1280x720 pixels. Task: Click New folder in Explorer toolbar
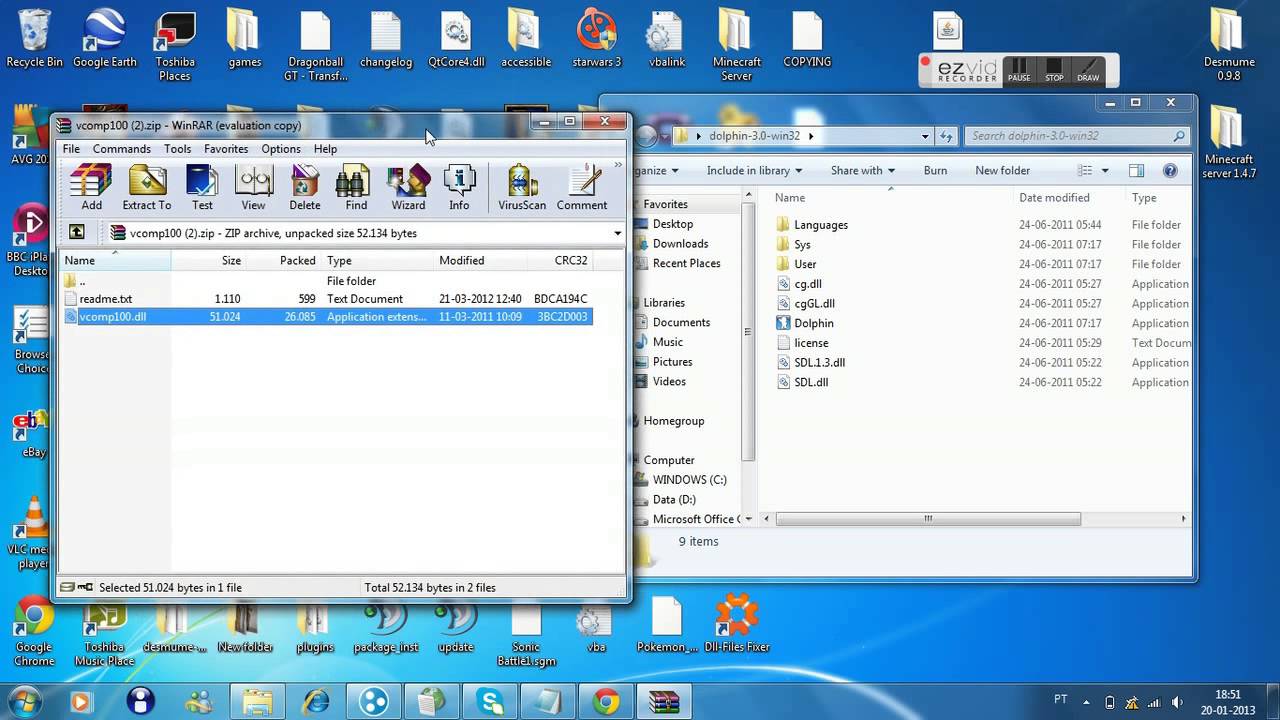(1002, 171)
